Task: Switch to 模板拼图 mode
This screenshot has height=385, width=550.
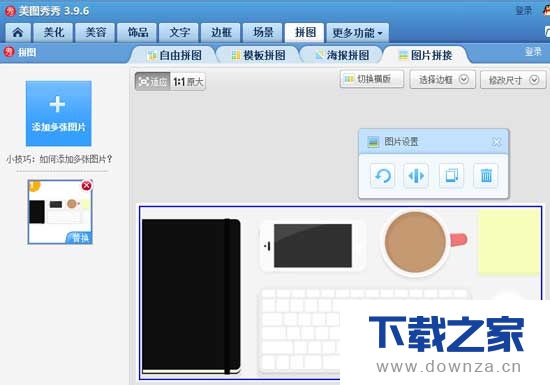Action: (x=258, y=55)
